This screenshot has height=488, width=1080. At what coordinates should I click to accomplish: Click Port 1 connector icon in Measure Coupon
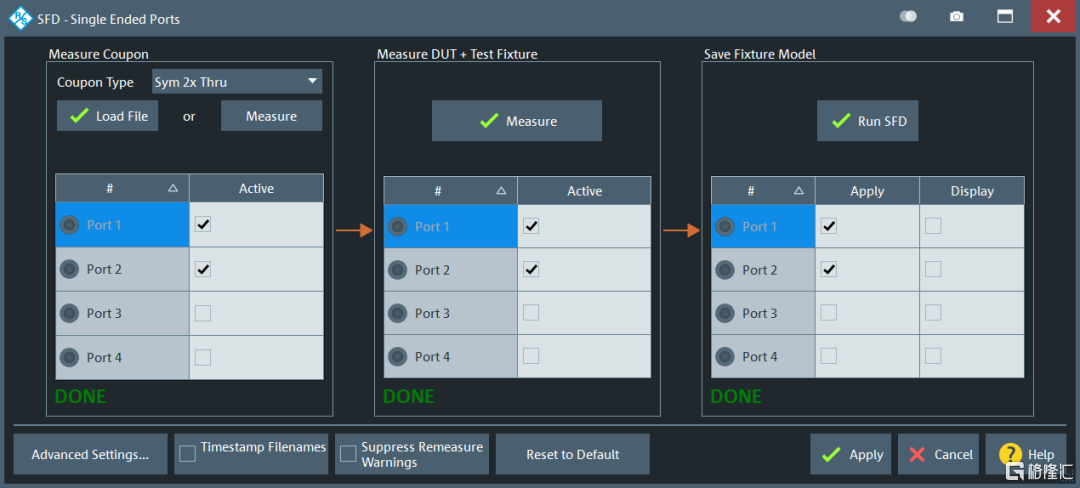coord(69,225)
